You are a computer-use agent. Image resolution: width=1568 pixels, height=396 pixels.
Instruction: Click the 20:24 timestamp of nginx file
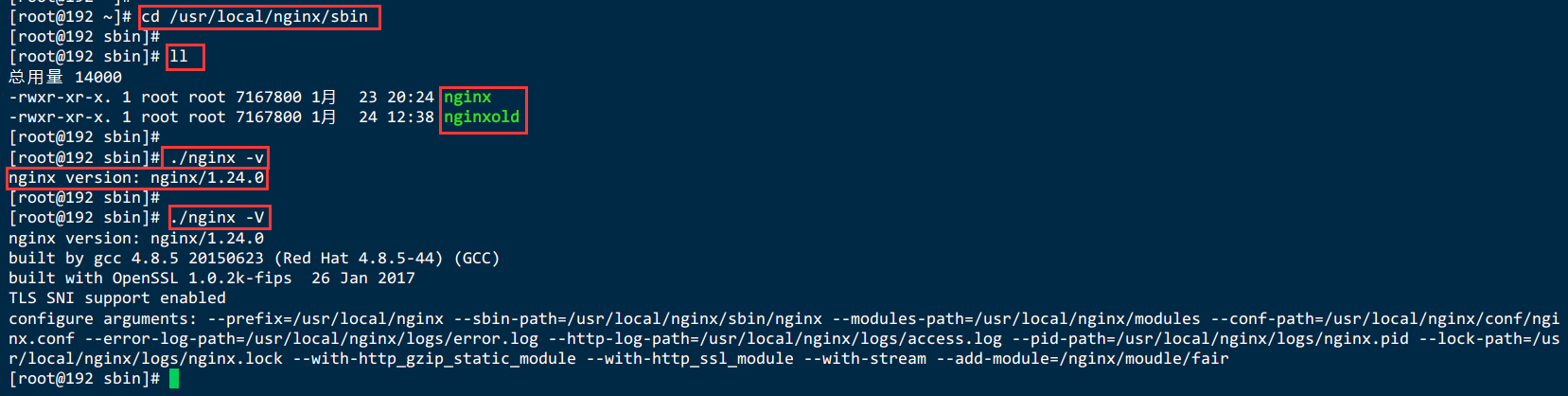tap(411, 97)
